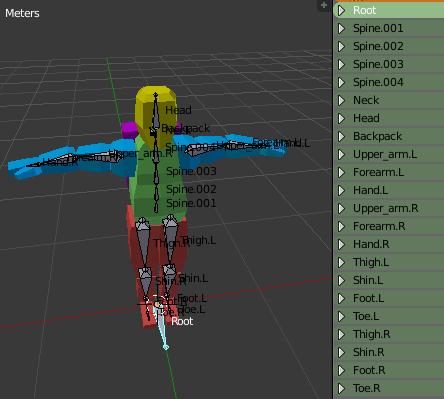Select Forearm.R in the bone list
This screenshot has height=399, width=444.
[389, 226]
